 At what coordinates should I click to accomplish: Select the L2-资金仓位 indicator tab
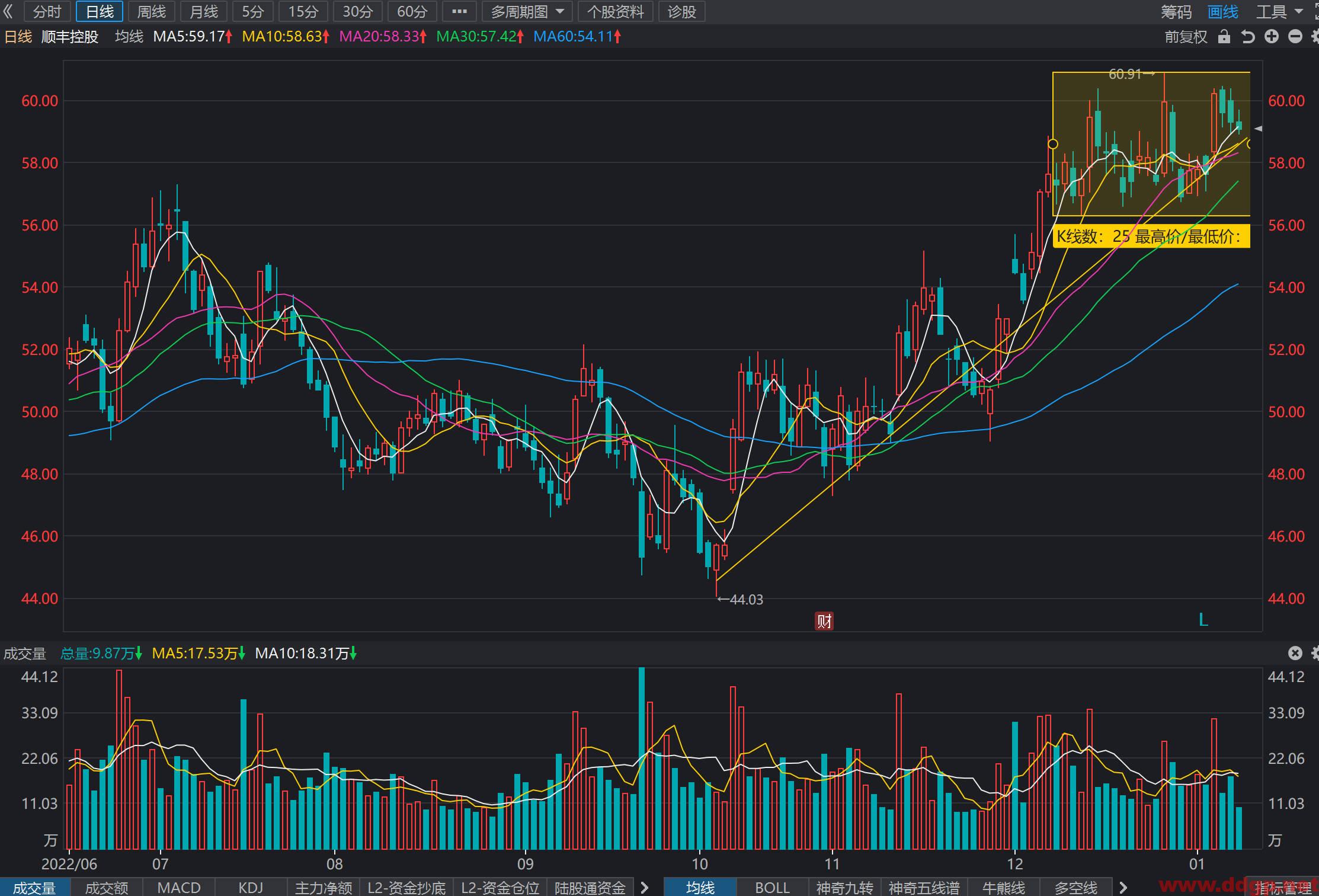[500, 887]
